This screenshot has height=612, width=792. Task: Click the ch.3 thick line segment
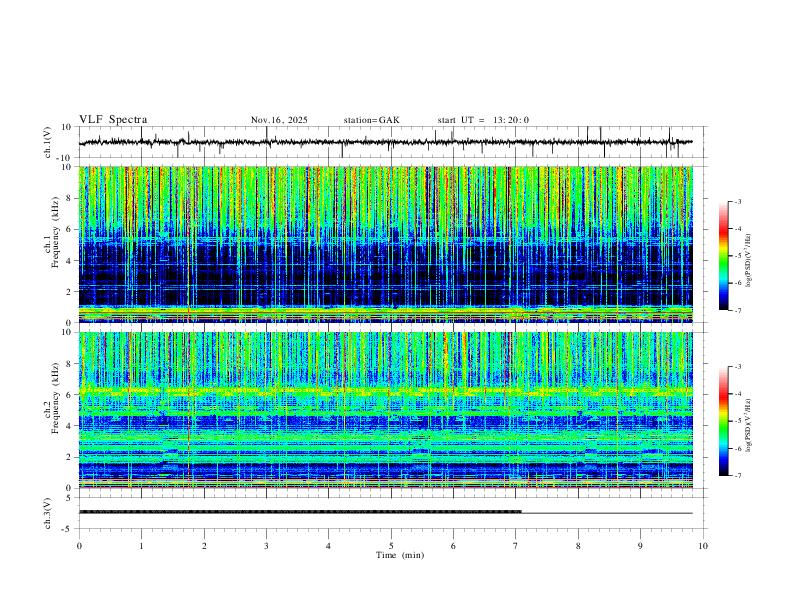click(x=300, y=512)
